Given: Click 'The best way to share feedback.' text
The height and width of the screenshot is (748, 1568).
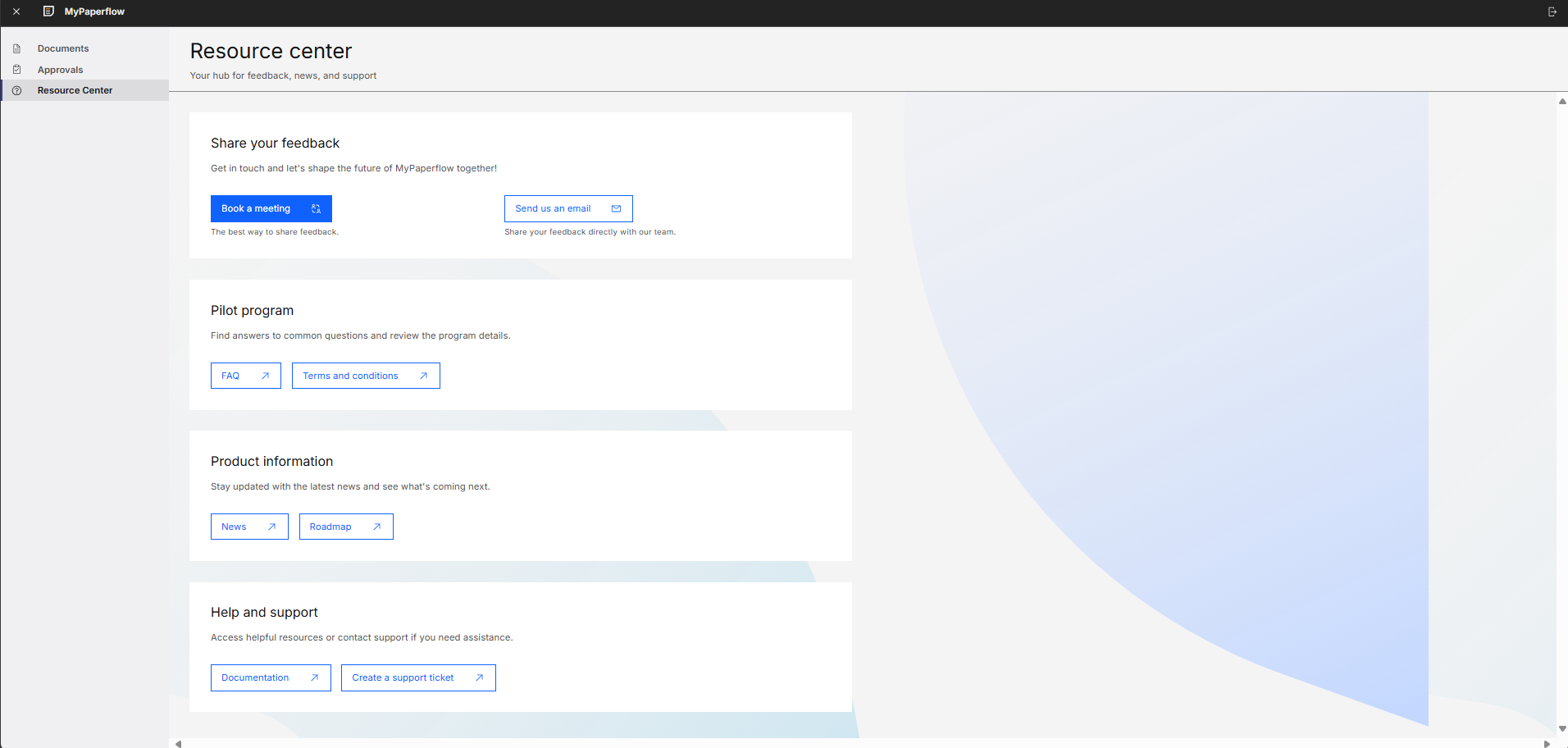Looking at the screenshot, I should [275, 232].
